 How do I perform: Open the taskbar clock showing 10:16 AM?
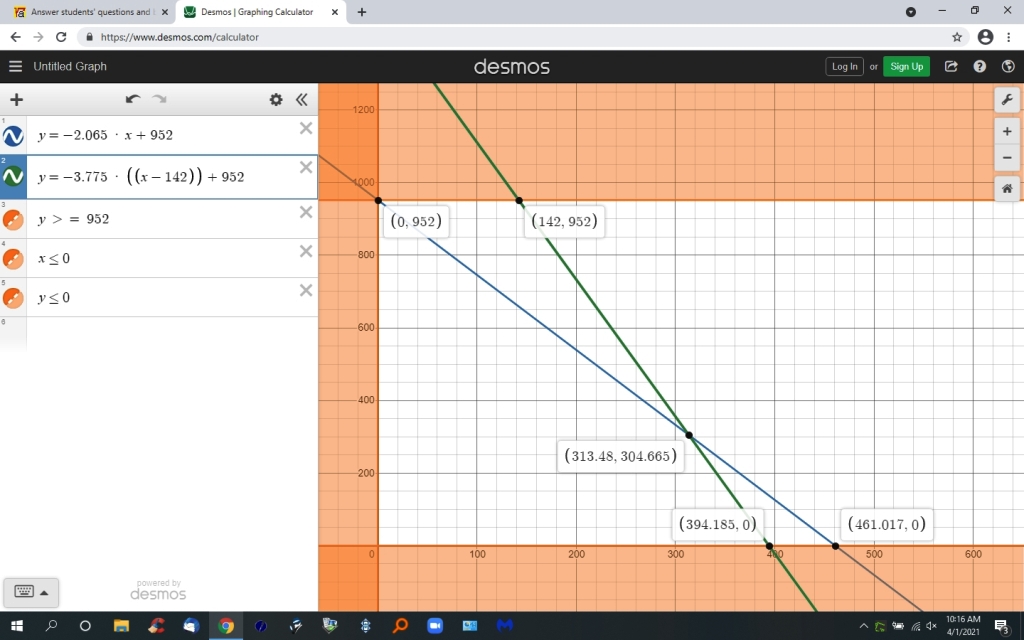963,626
